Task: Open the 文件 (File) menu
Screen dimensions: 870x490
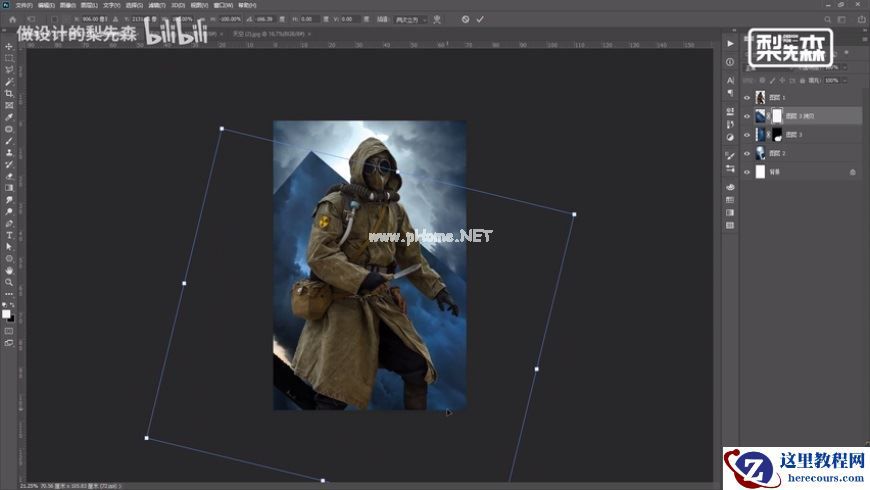Action: pyautogui.click(x=23, y=5)
